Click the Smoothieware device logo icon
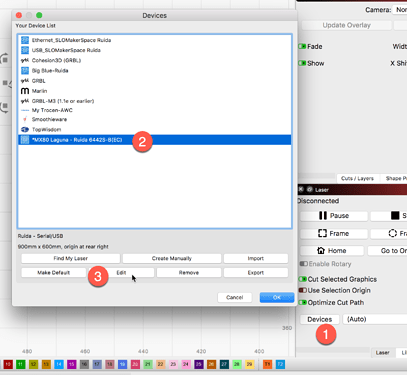407x375 pixels. (x=25, y=119)
